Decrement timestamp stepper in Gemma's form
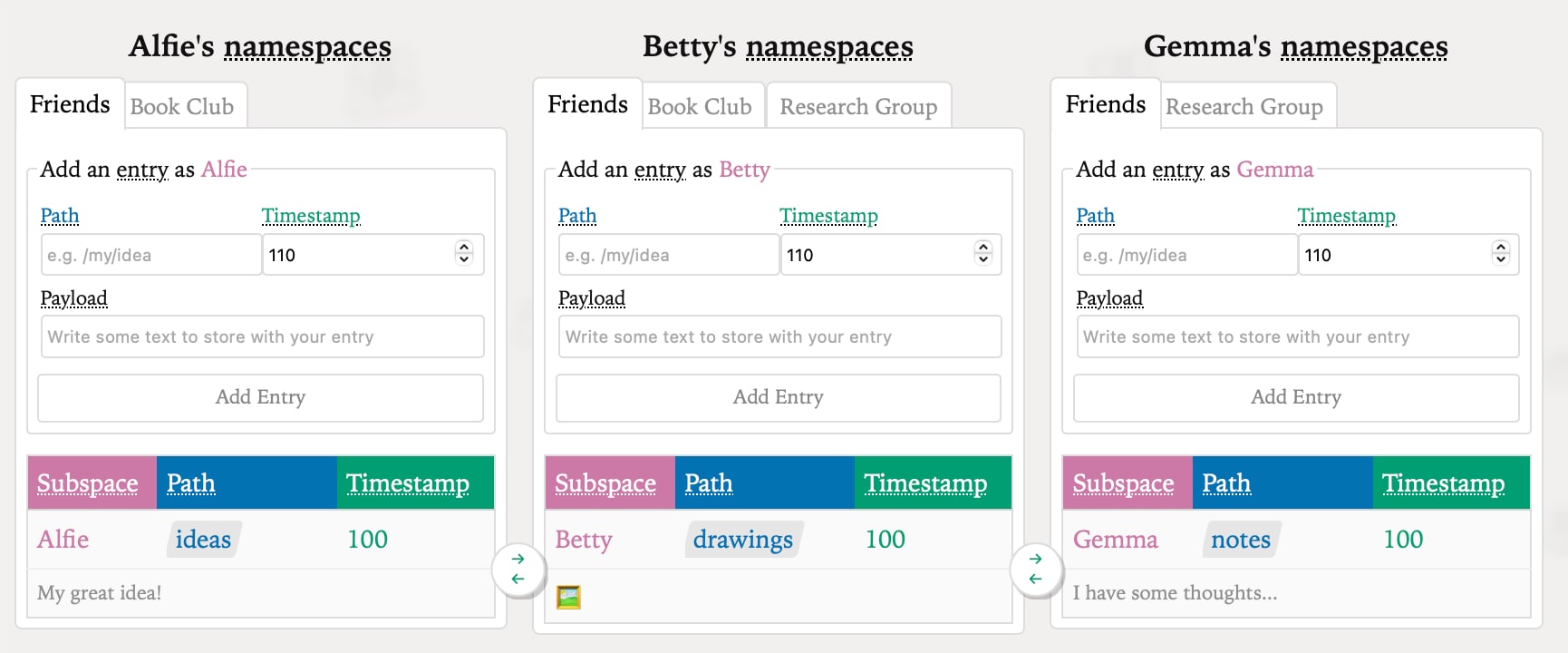 tap(1501, 260)
